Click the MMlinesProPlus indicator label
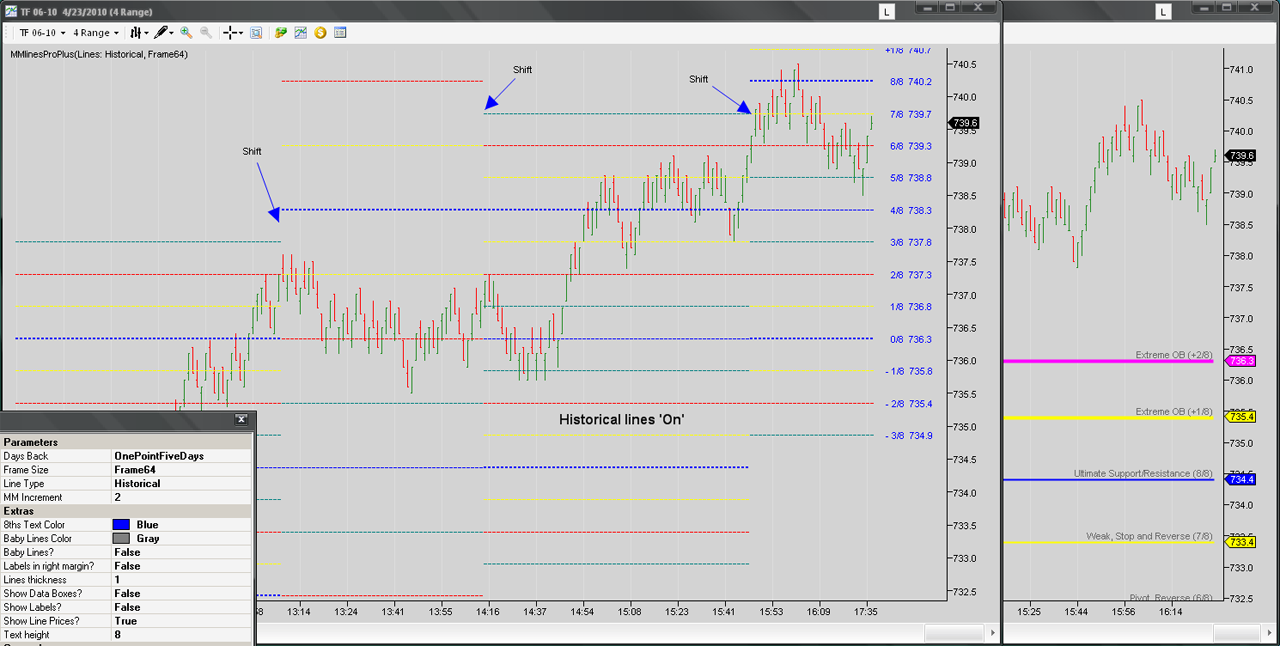Viewport: 1280px width, 646px height. [x=99, y=54]
